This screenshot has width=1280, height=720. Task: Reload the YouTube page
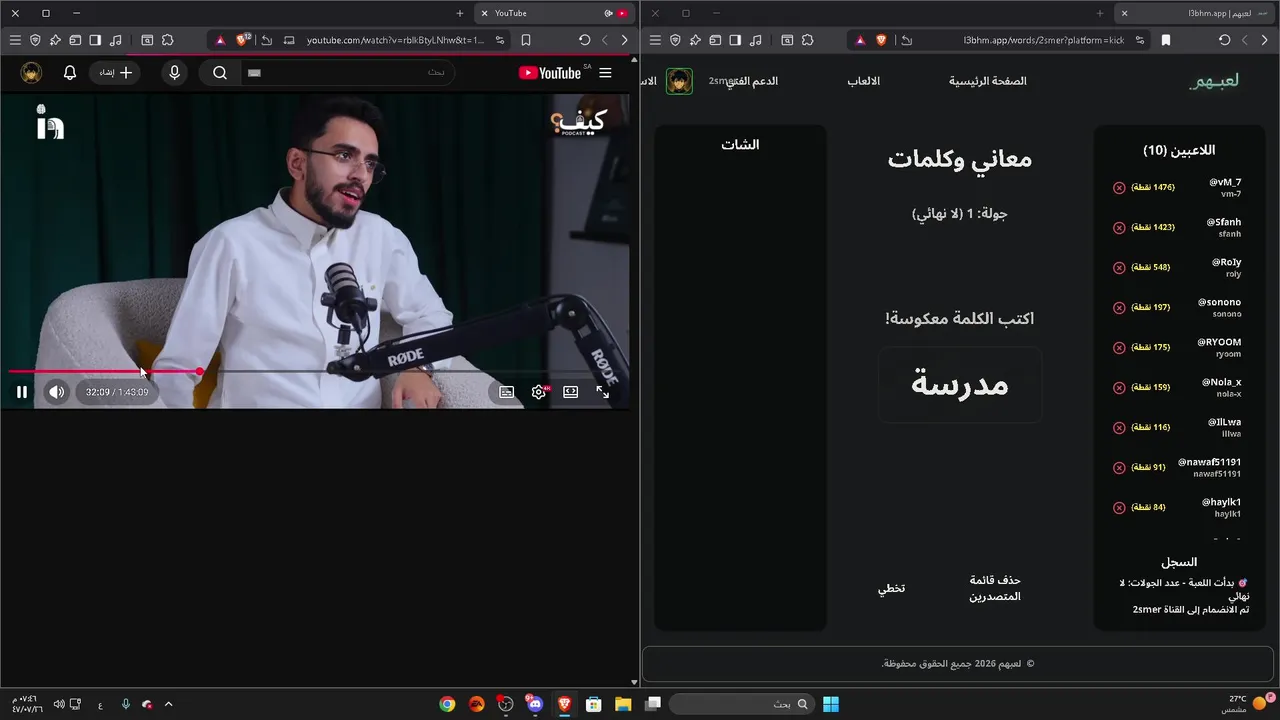585,40
